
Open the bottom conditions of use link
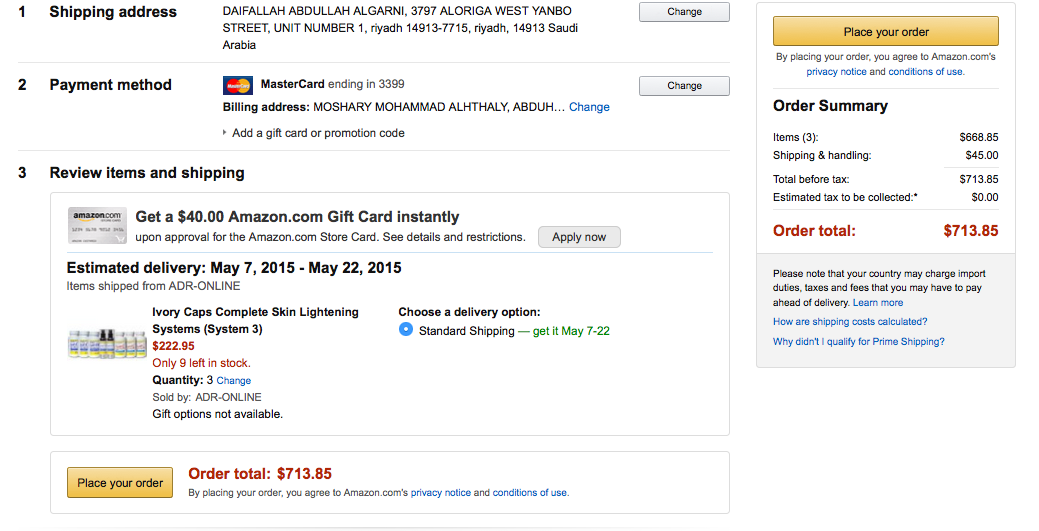point(531,493)
